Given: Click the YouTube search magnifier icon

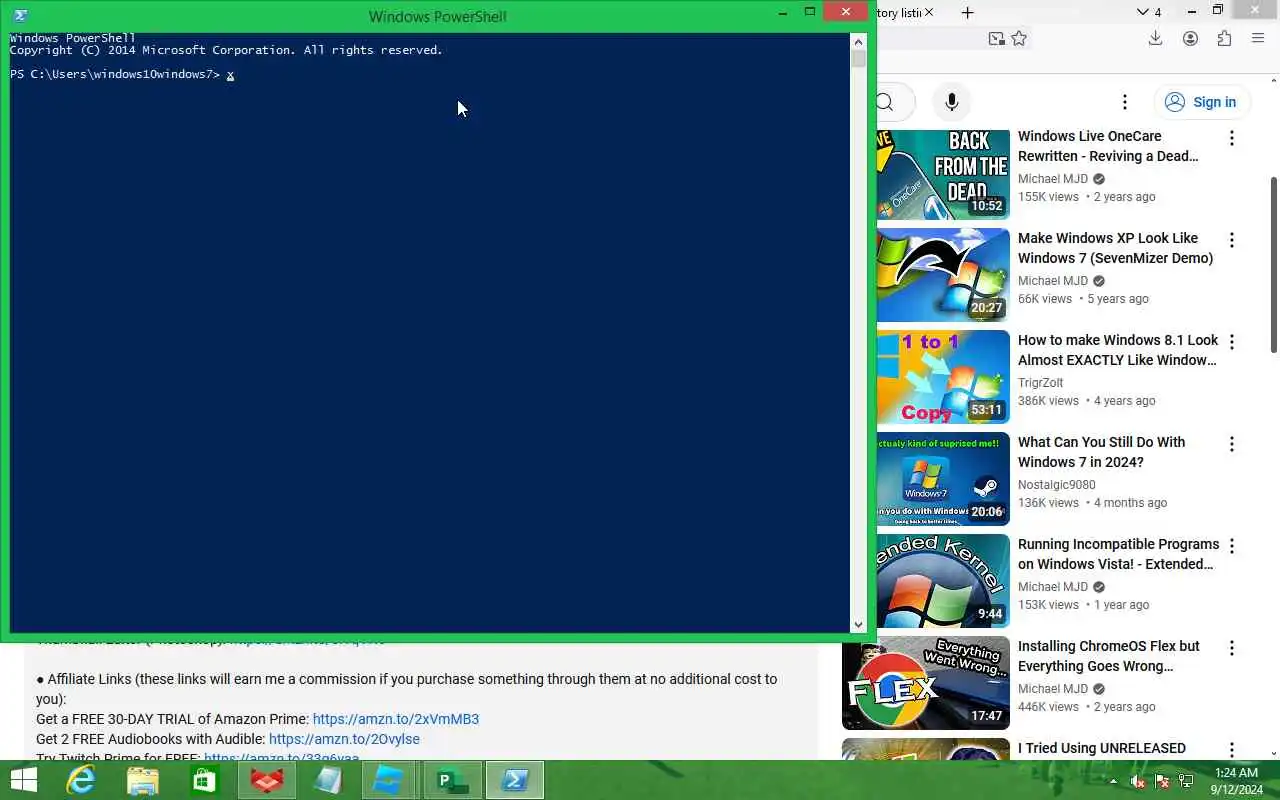Looking at the screenshot, I should [x=886, y=102].
